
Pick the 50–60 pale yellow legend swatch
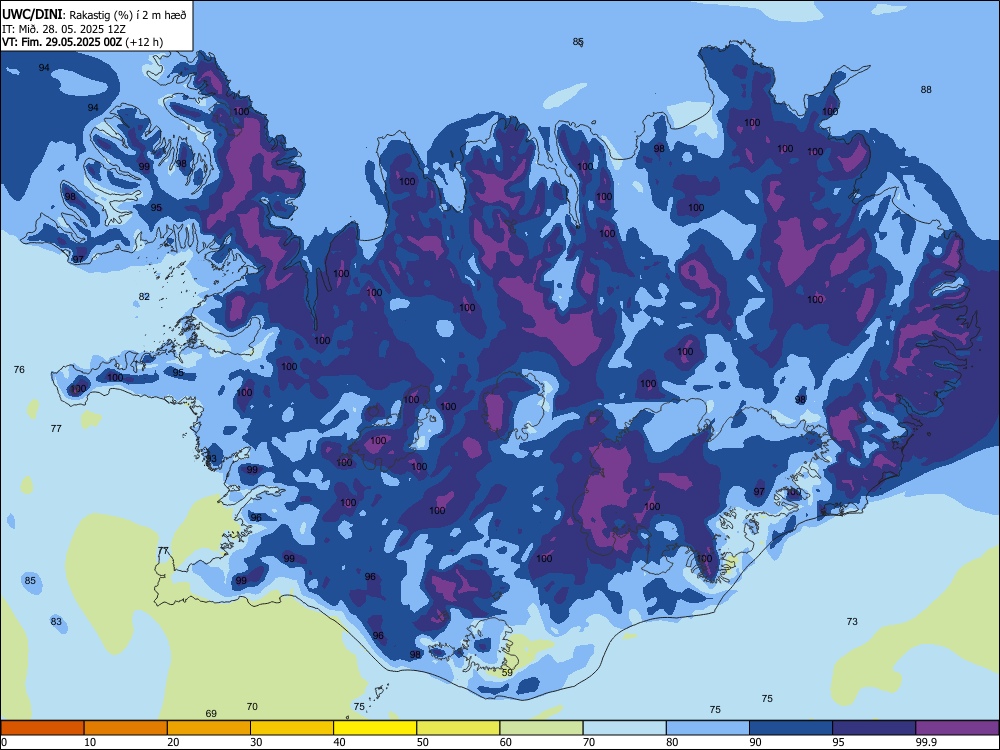[x=458, y=728]
